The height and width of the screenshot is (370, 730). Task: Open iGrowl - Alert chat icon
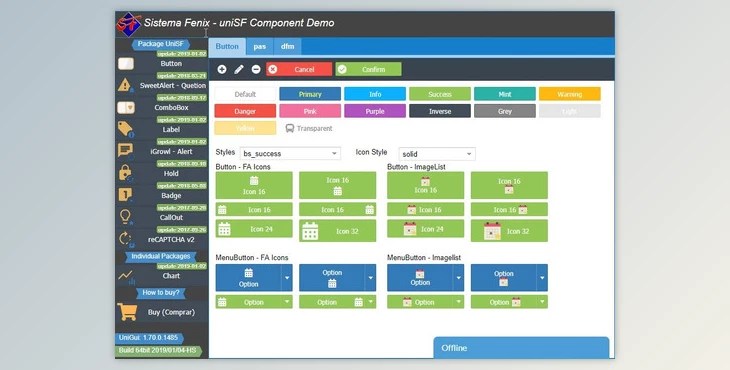click(125, 150)
